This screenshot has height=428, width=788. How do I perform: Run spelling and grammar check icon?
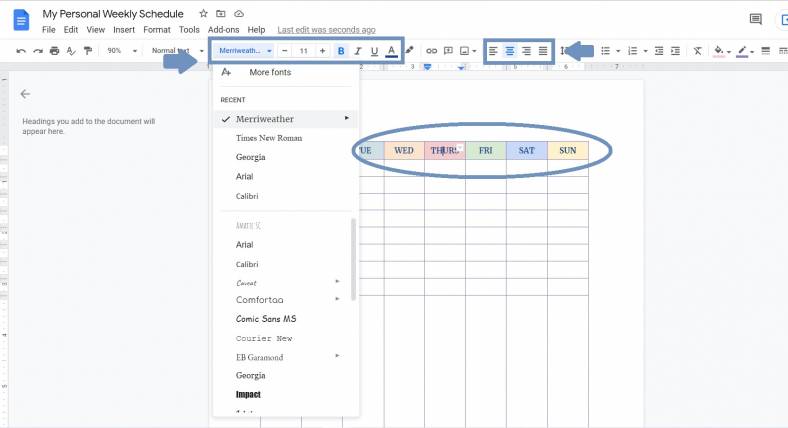coord(71,51)
